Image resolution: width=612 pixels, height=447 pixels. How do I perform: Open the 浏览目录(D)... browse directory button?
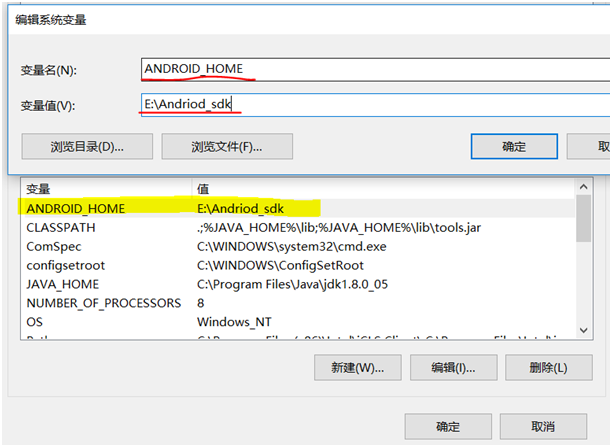87,147
